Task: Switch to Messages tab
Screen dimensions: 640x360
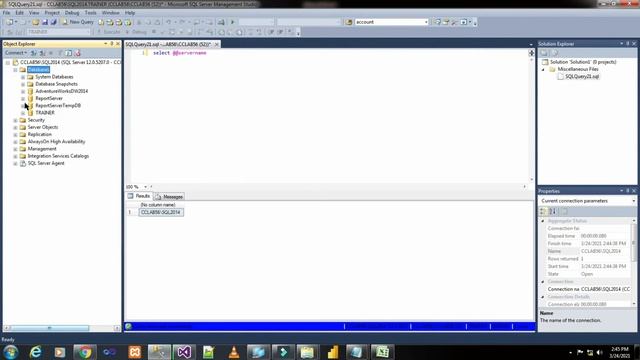Action: click(x=169, y=197)
